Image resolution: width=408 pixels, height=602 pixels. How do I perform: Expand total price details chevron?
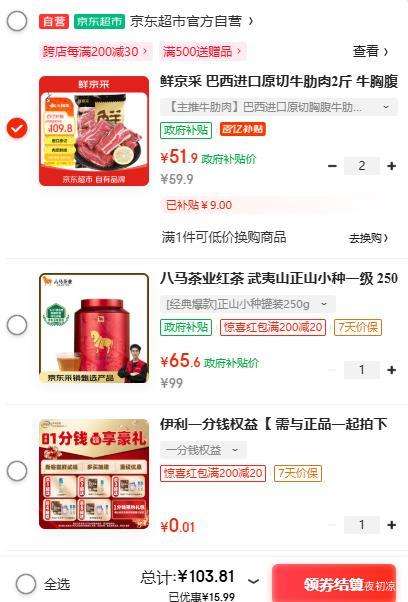click(253, 581)
